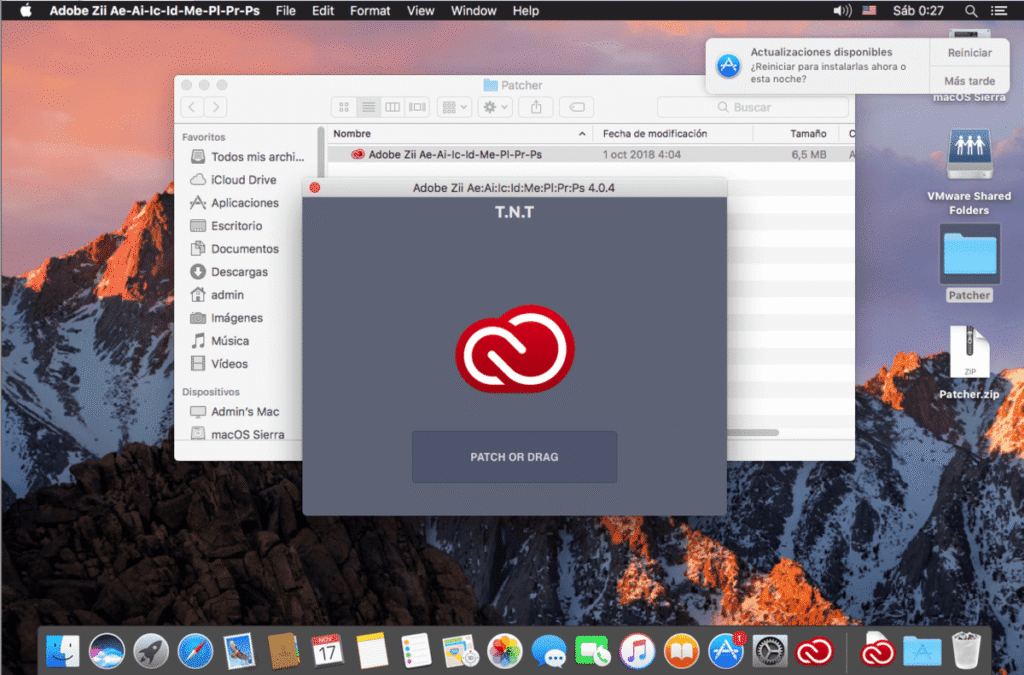Viewport: 1024px width, 675px height.
Task: Open System Preferences from the Dock
Action: (x=771, y=651)
